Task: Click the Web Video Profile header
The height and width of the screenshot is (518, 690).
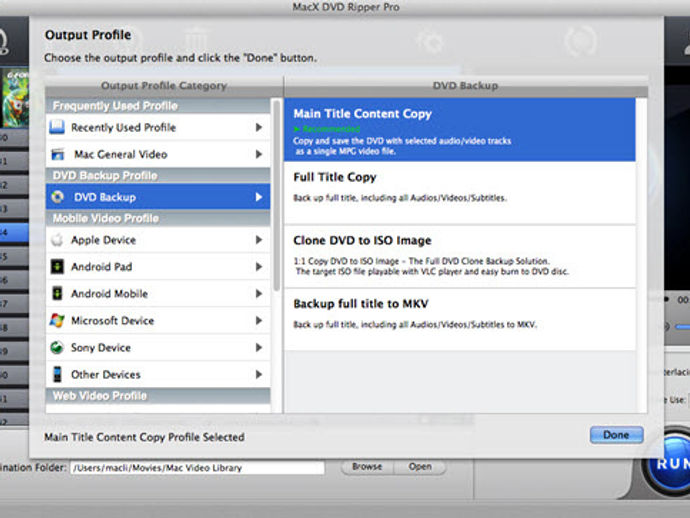Action: click(158, 396)
